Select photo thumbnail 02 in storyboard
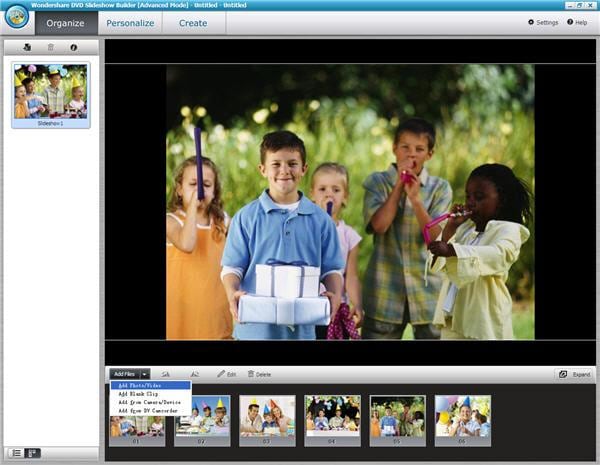Viewport: 600px width, 465px height. tap(202, 421)
